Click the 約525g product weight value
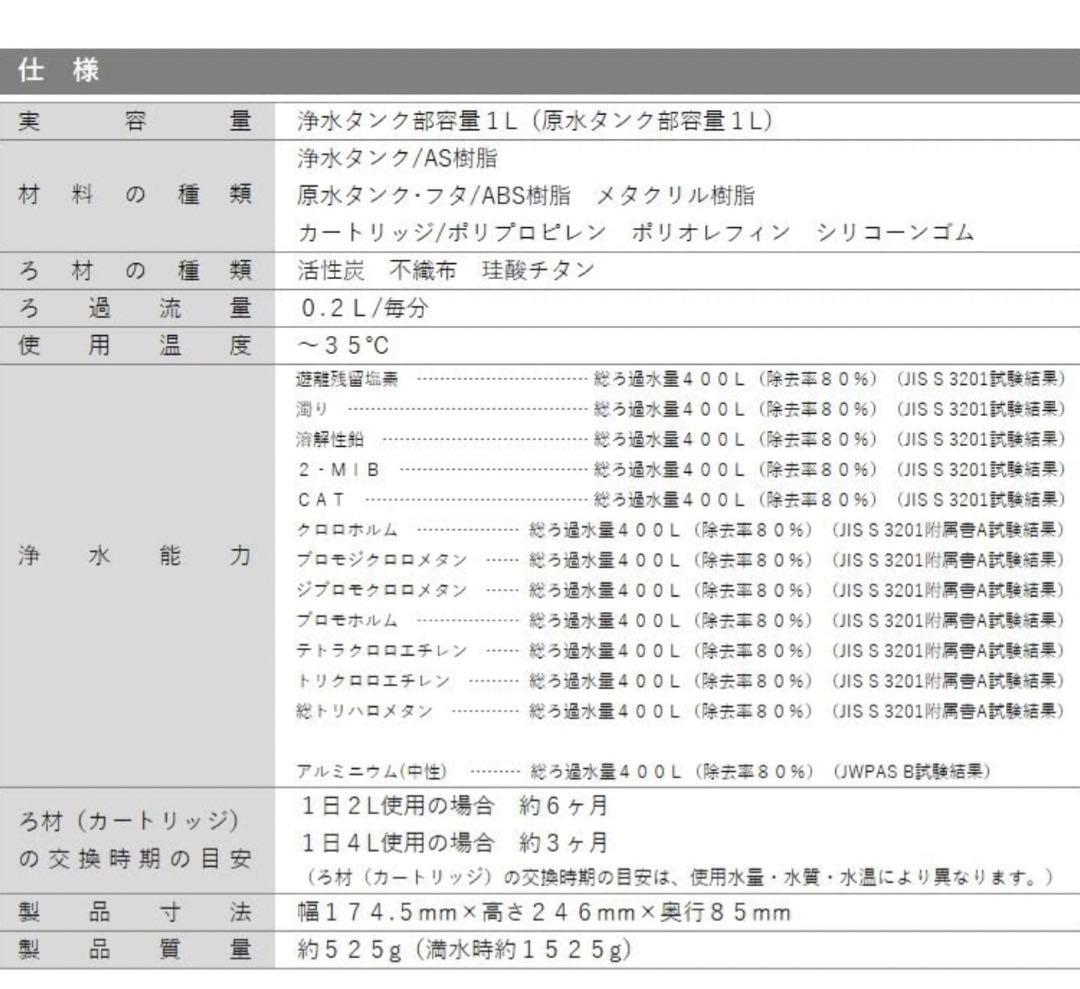The width and height of the screenshot is (1080, 989). coord(464,949)
